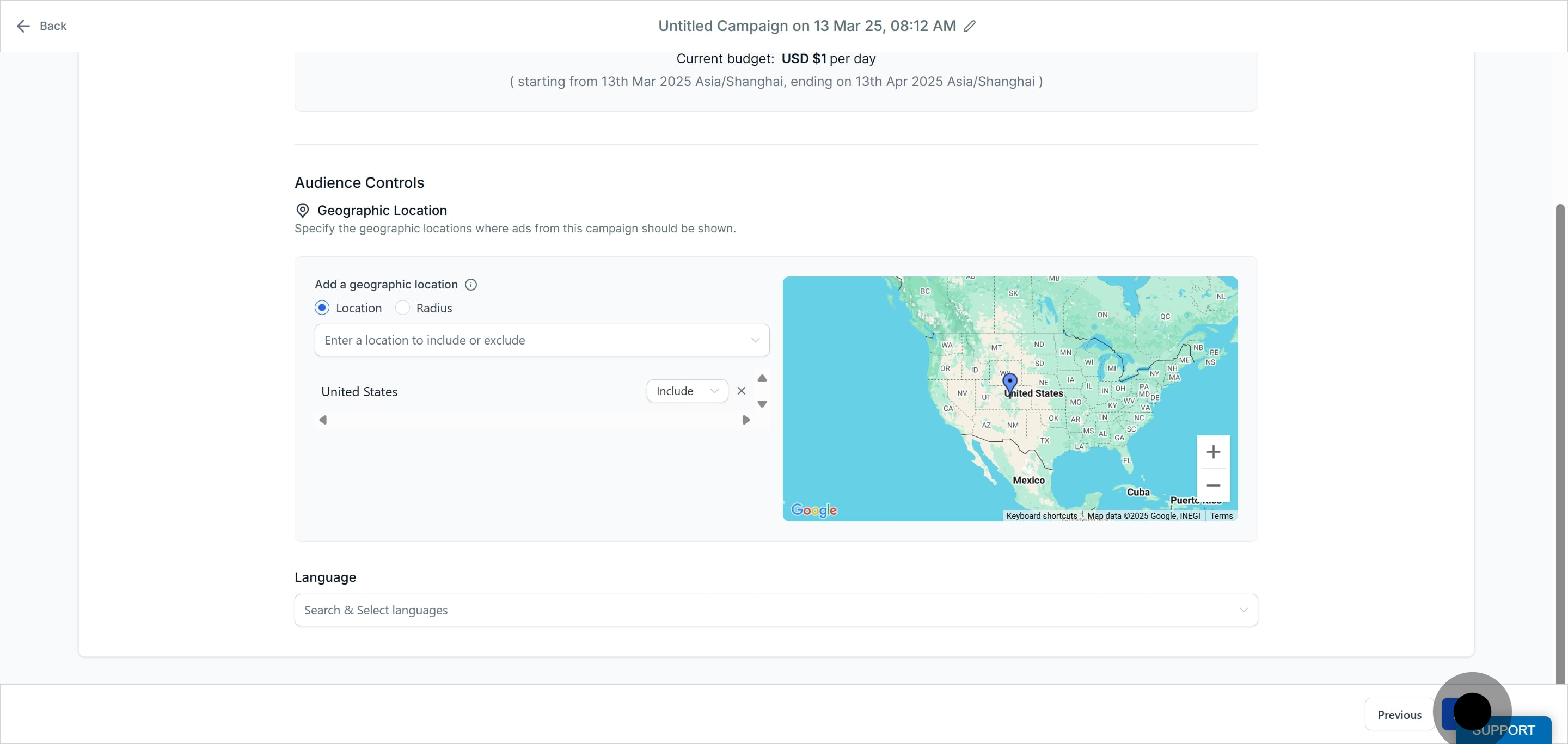Click the Mexico label on map
Screen dimensions: 1568x744
[x=1028, y=481]
